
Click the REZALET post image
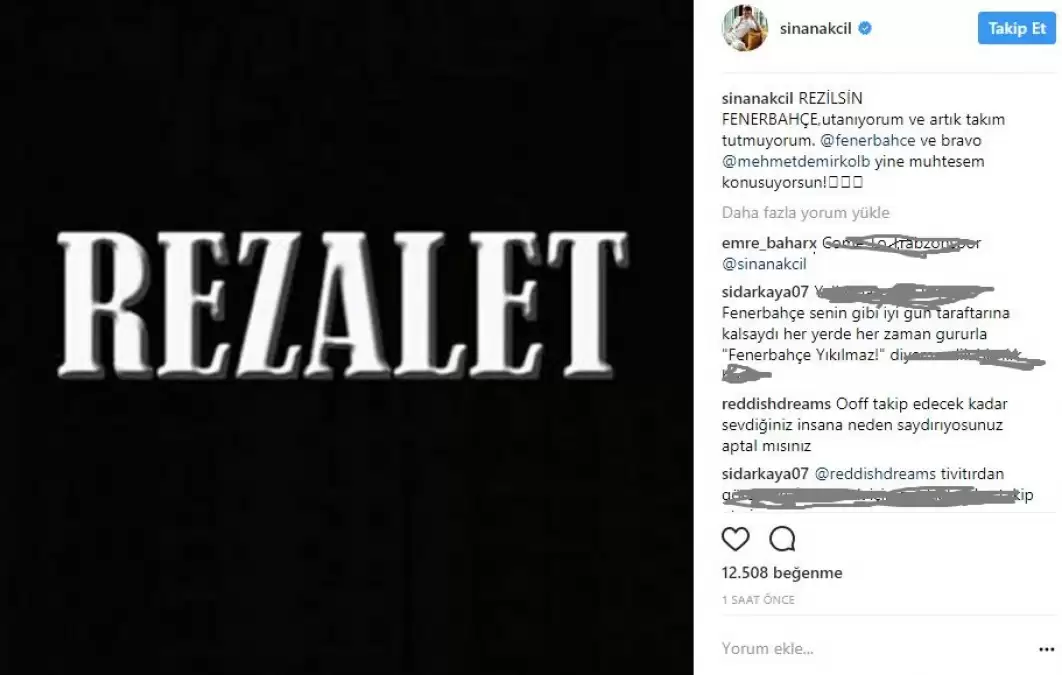point(346,337)
